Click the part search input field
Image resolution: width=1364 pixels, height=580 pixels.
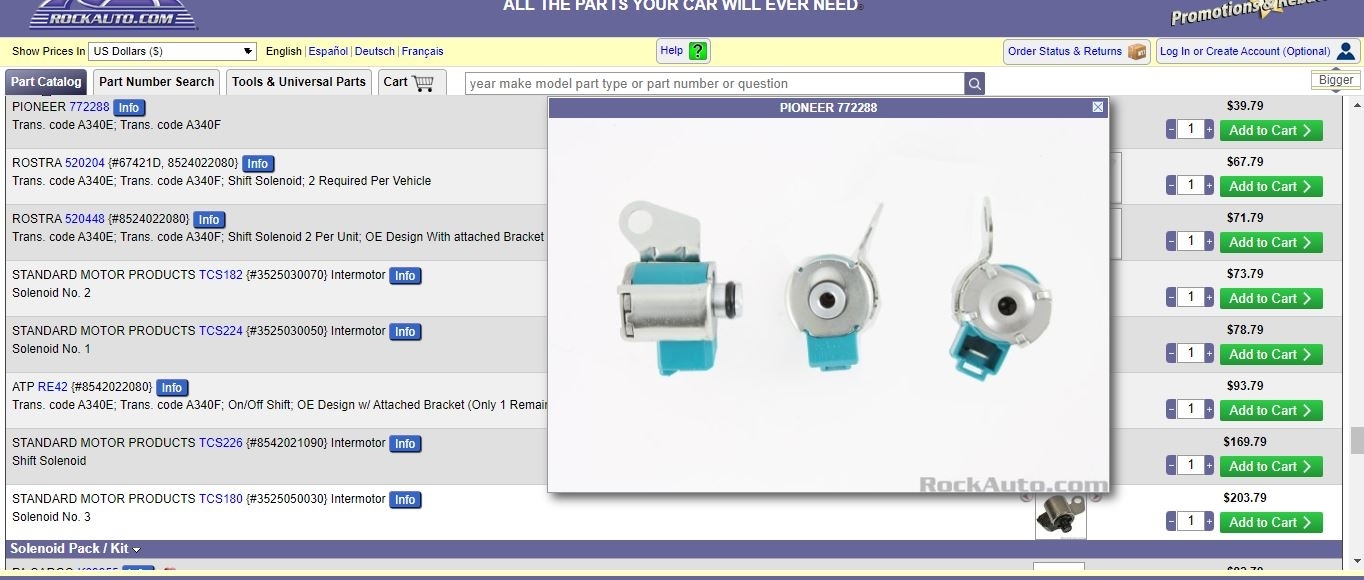click(x=715, y=84)
